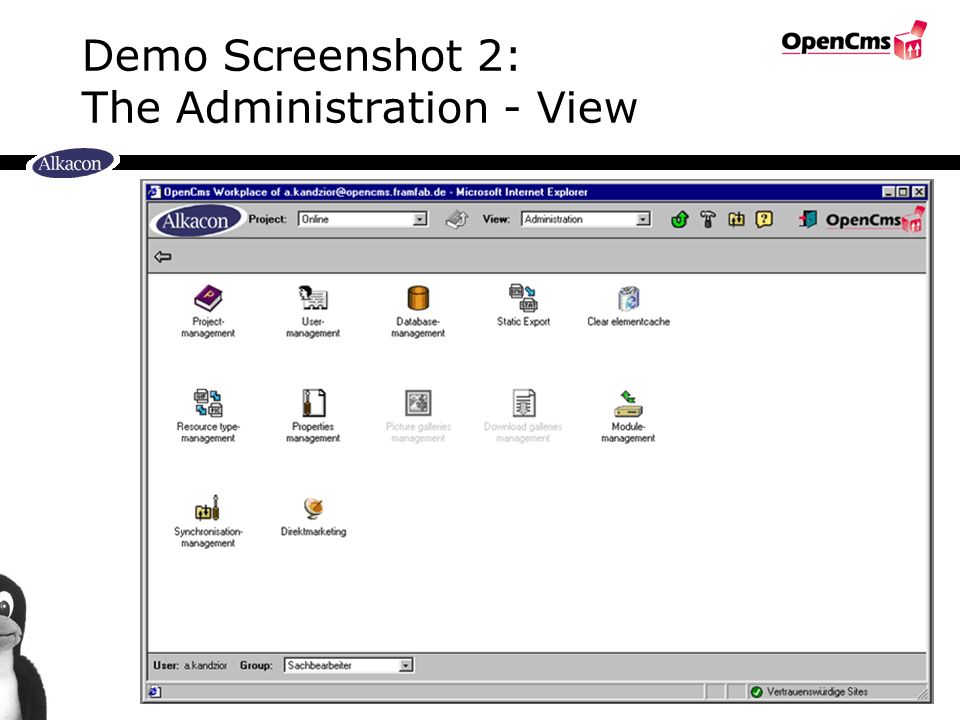
Task: Click the Clear elementcache label text
Action: point(628,321)
